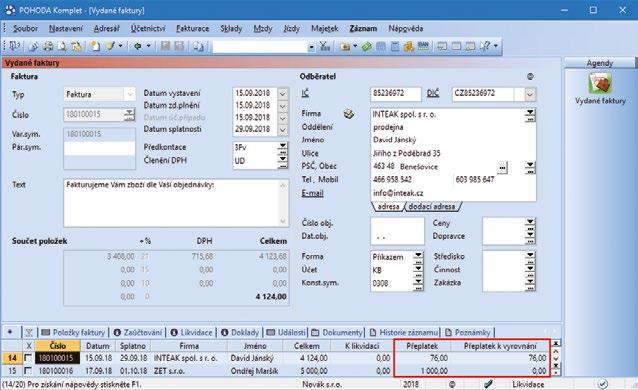Tick the checkbox for invoice 180100015

28,358
